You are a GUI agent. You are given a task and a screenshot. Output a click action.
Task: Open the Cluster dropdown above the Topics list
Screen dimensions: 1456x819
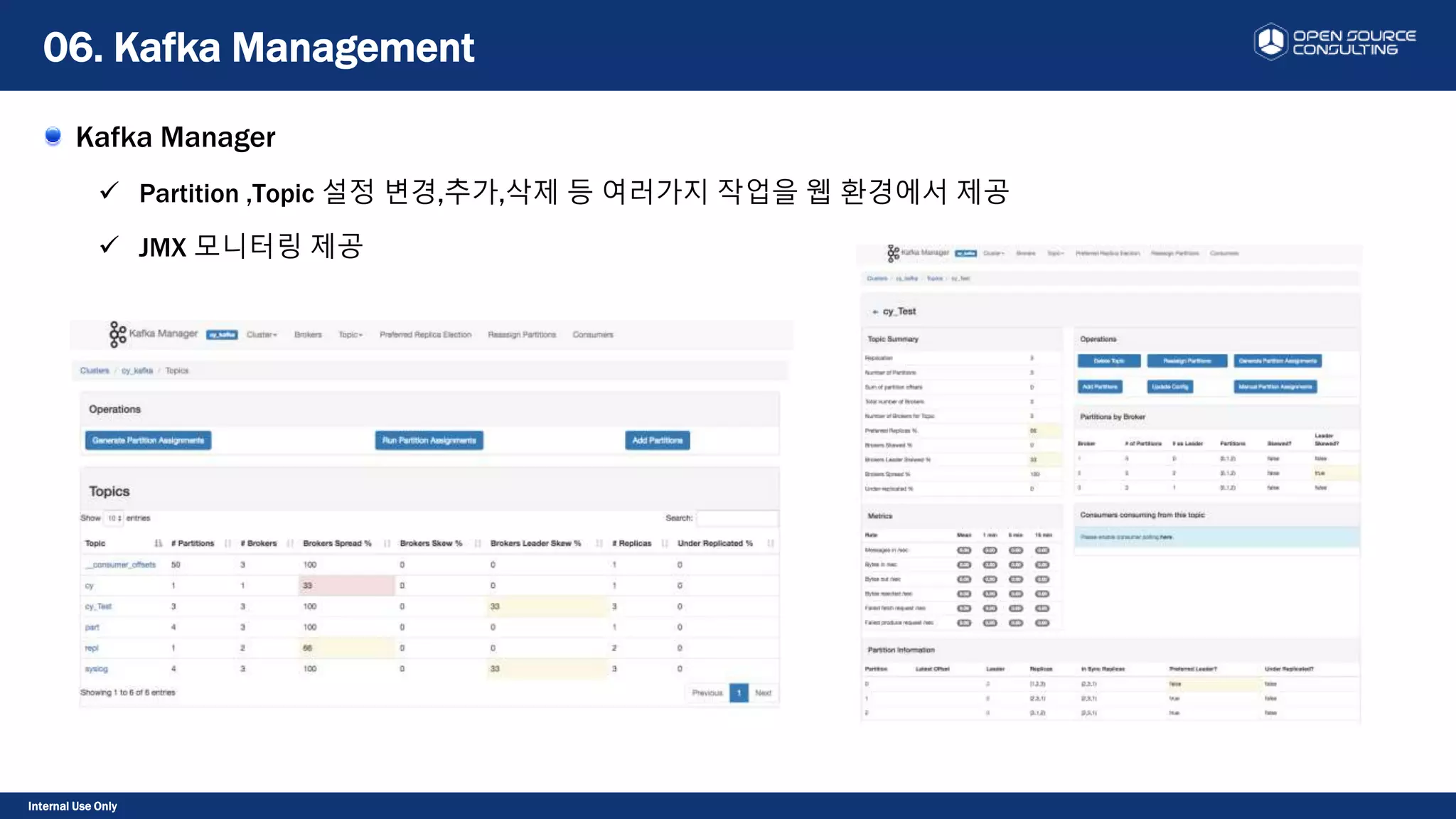[x=262, y=335]
